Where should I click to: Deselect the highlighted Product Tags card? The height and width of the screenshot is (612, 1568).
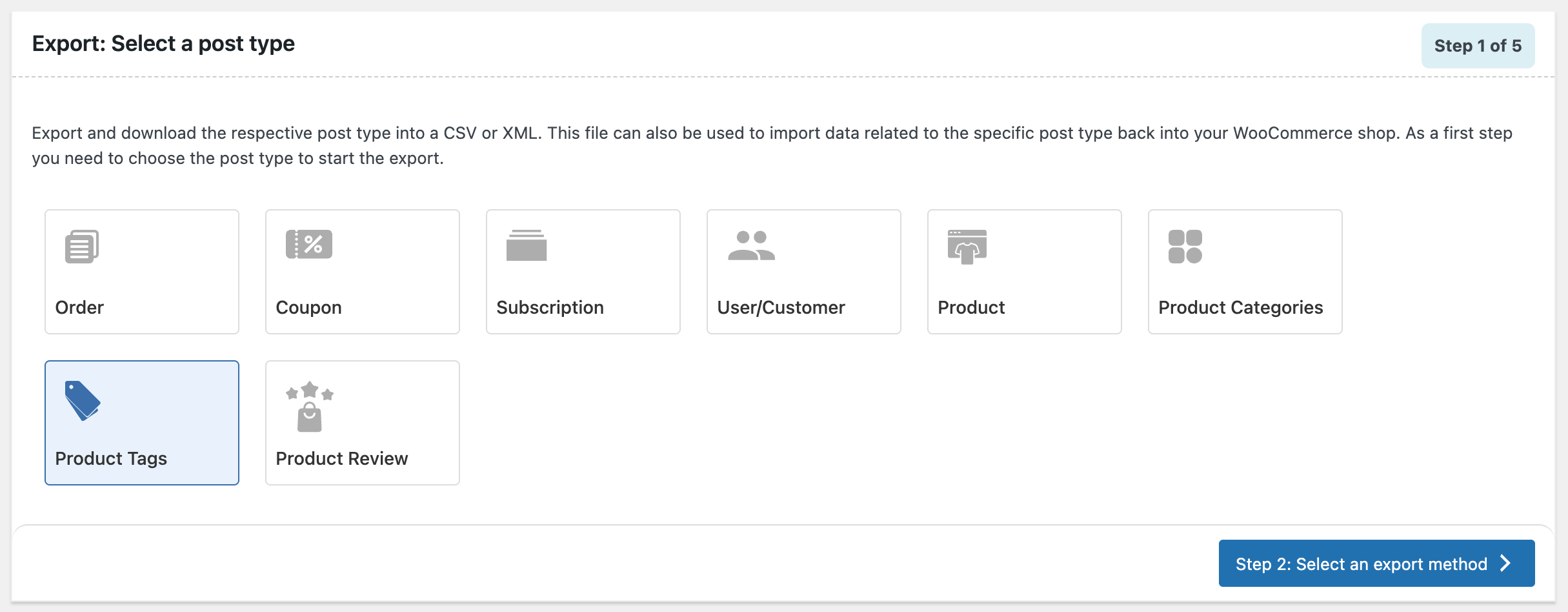point(141,422)
